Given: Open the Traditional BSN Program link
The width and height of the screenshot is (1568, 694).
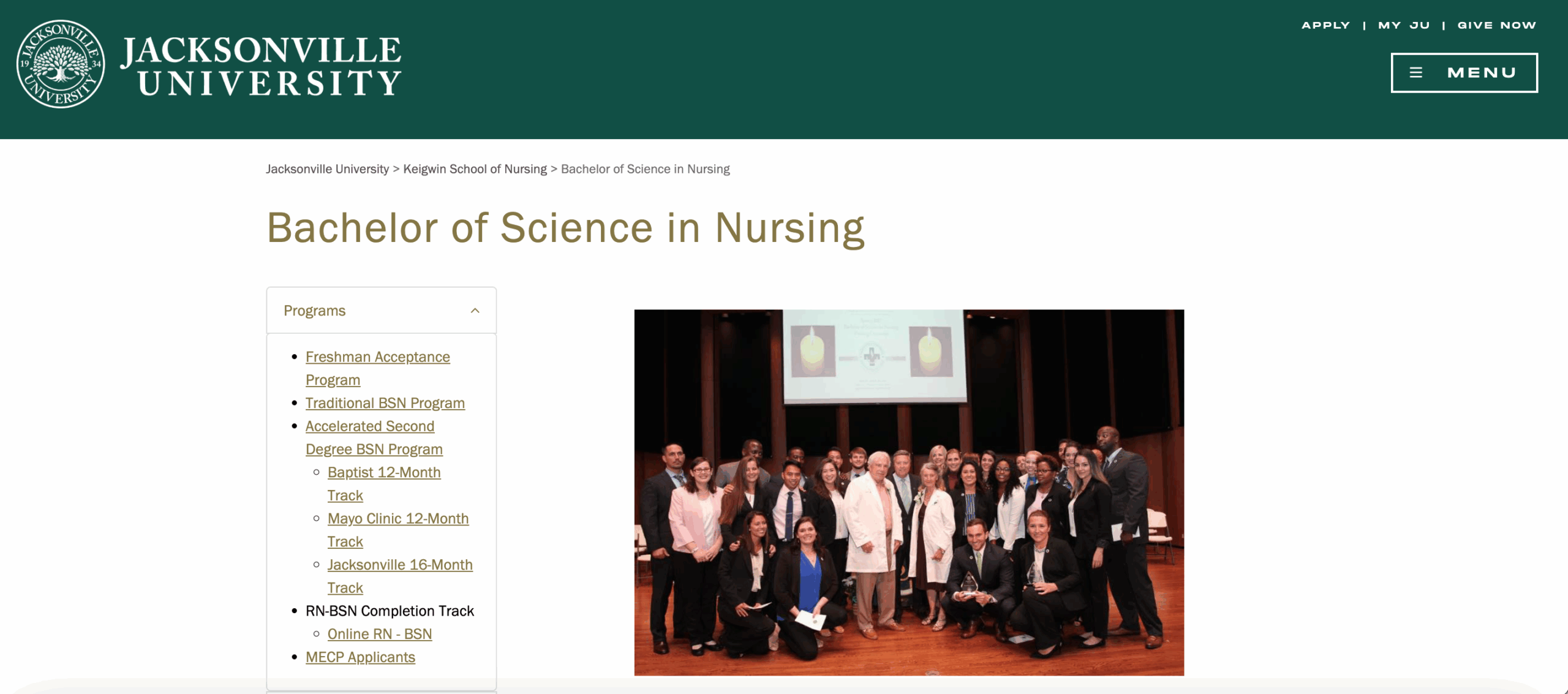Looking at the screenshot, I should point(385,403).
